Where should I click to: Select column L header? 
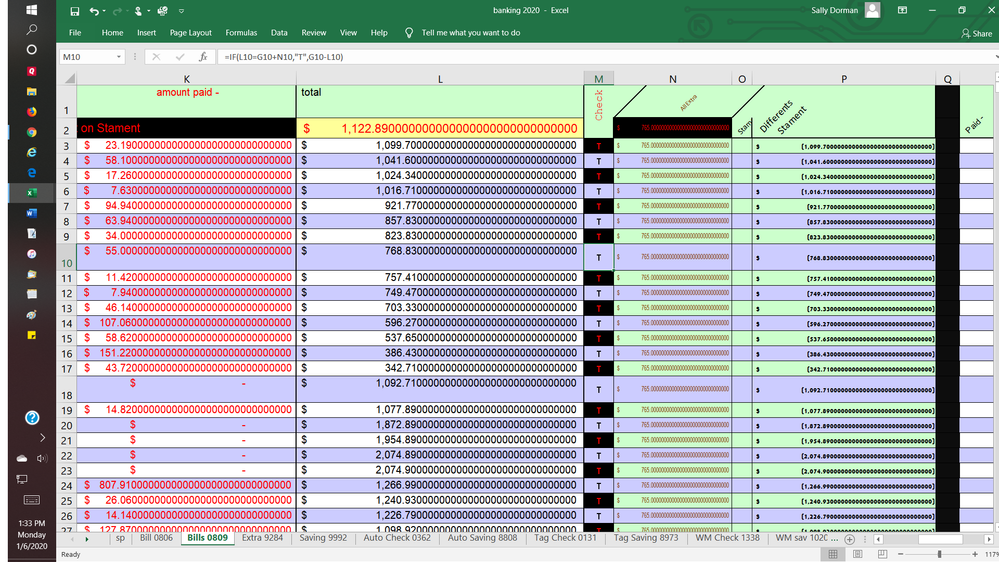440,79
